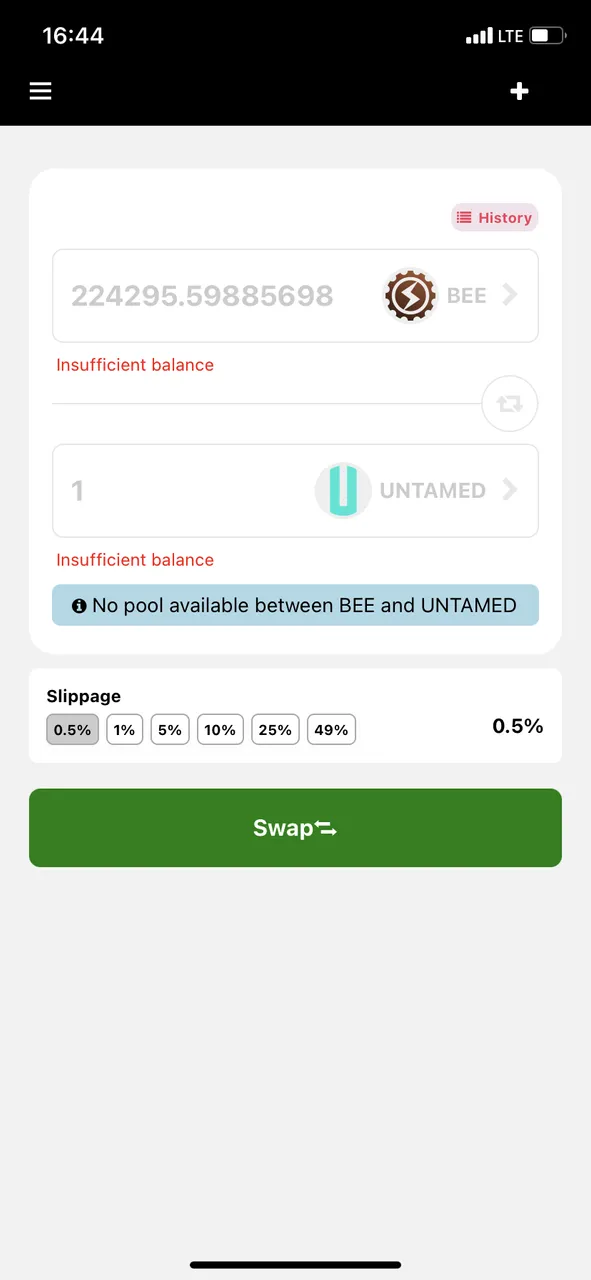Select 0.5% slippage option
591x1280 pixels.
click(x=72, y=730)
